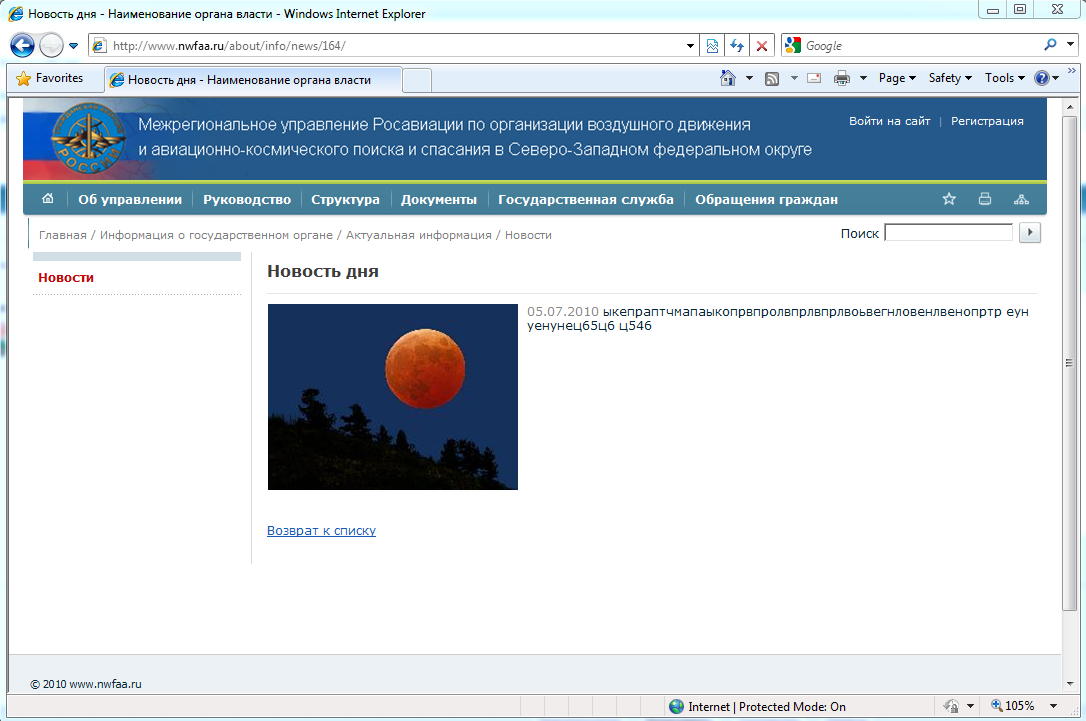Select the Руководство menu item
Screen dimensions: 1086x721
[246, 199]
